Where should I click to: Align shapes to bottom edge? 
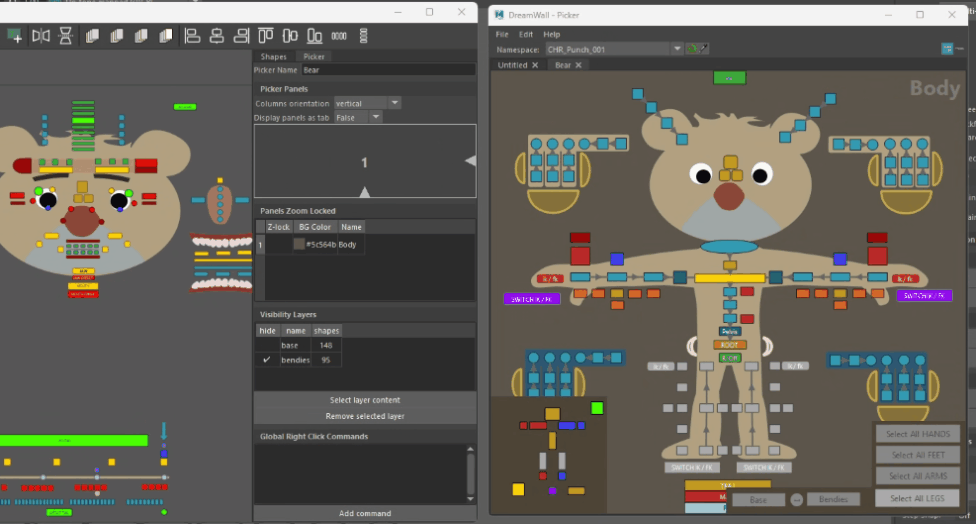pos(315,36)
